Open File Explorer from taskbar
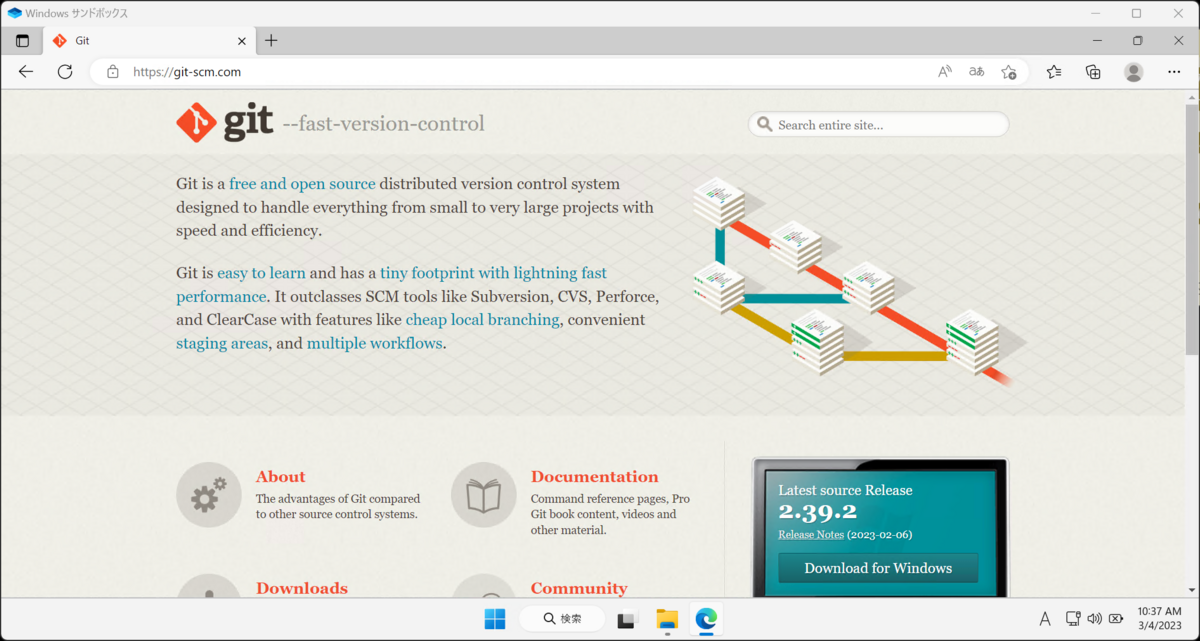Screen dimensions: 1200x641 pyautogui.click(x=667, y=619)
